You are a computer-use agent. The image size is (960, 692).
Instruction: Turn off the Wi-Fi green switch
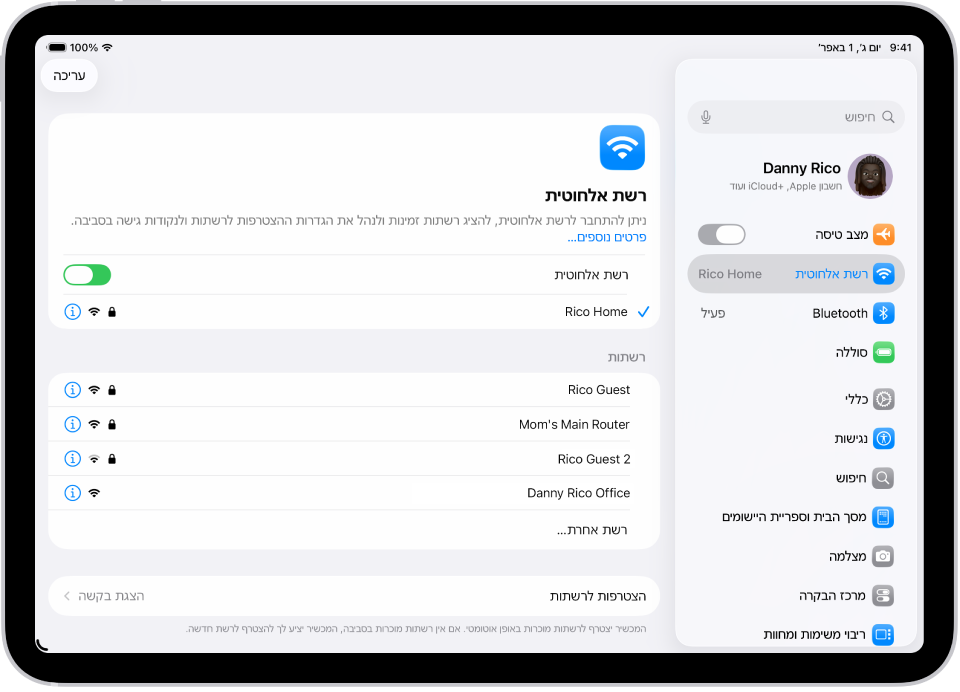87,275
